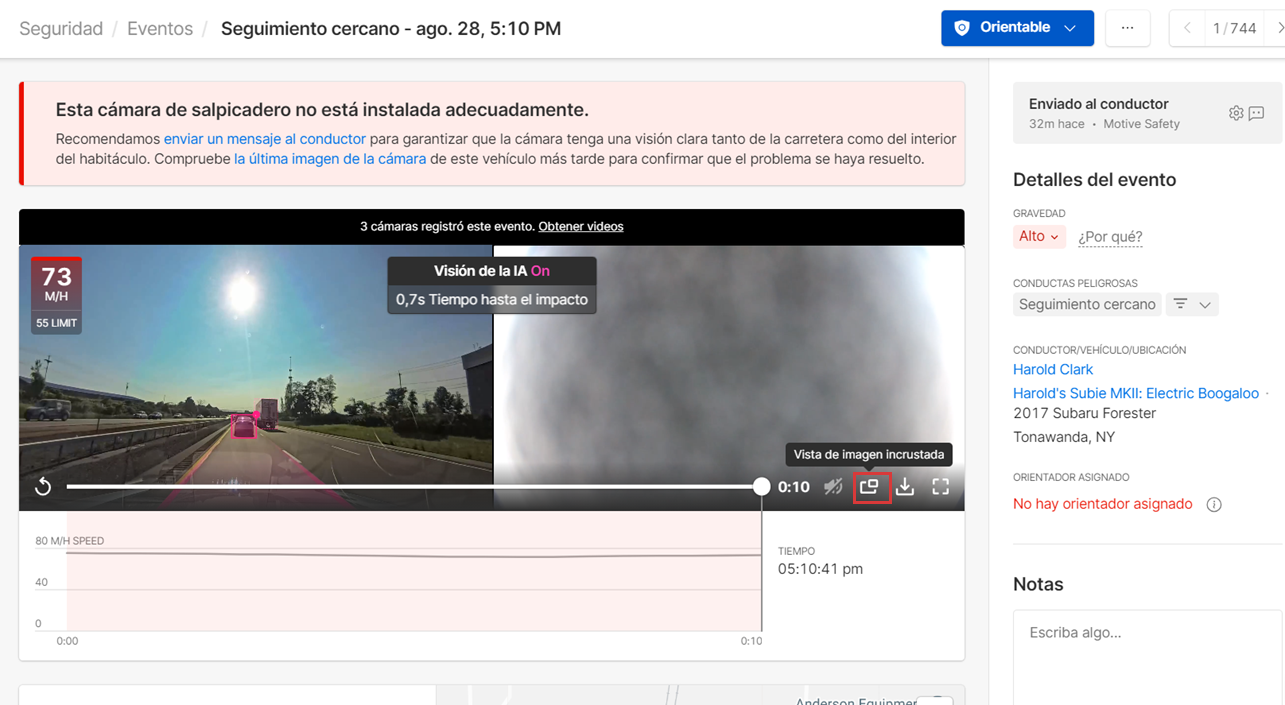This screenshot has width=1285, height=705.
Task: Unmute the video audio
Action: pyautogui.click(x=833, y=487)
